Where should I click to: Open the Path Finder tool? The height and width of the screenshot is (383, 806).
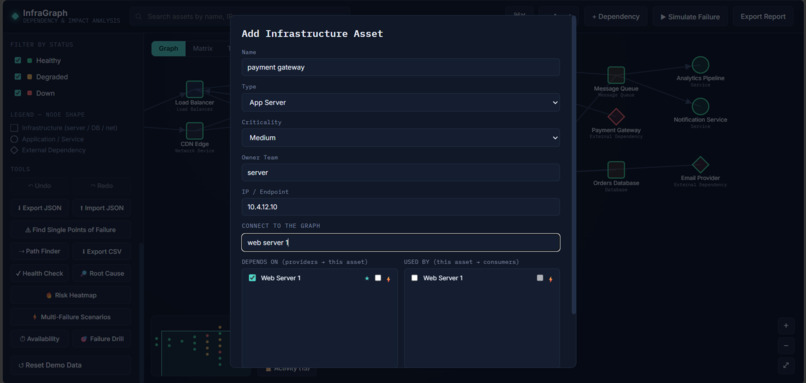coord(39,251)
